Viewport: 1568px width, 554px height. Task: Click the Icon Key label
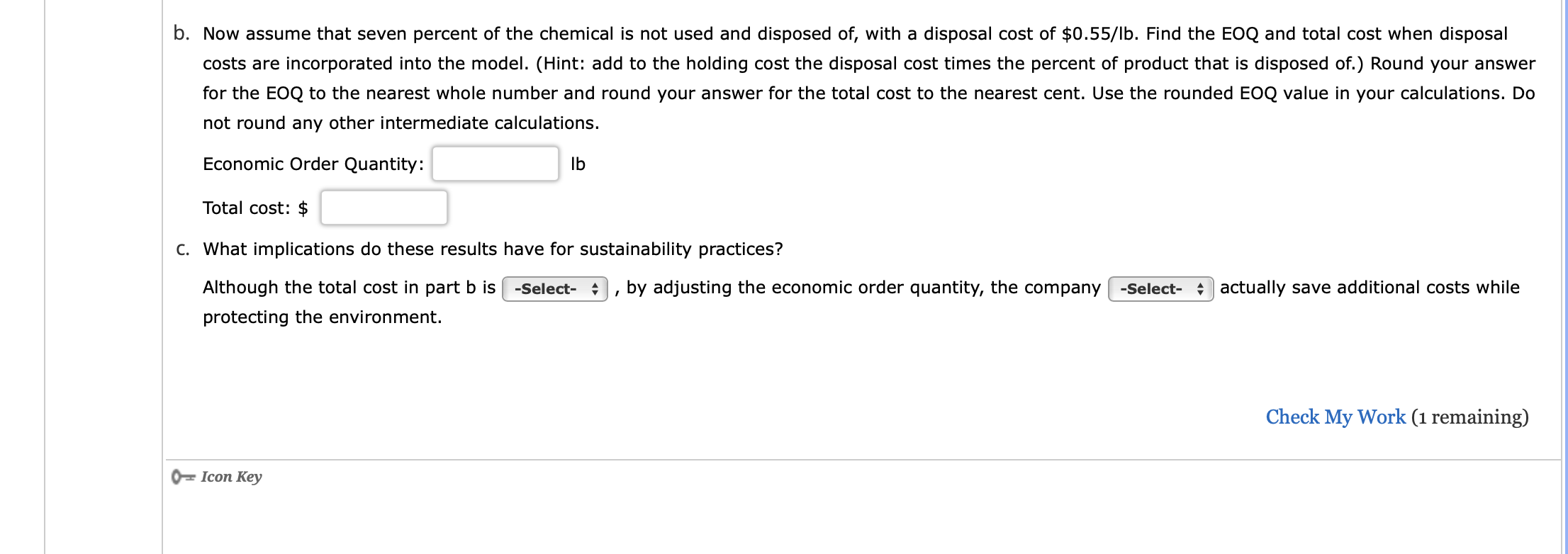pos(230,477)
